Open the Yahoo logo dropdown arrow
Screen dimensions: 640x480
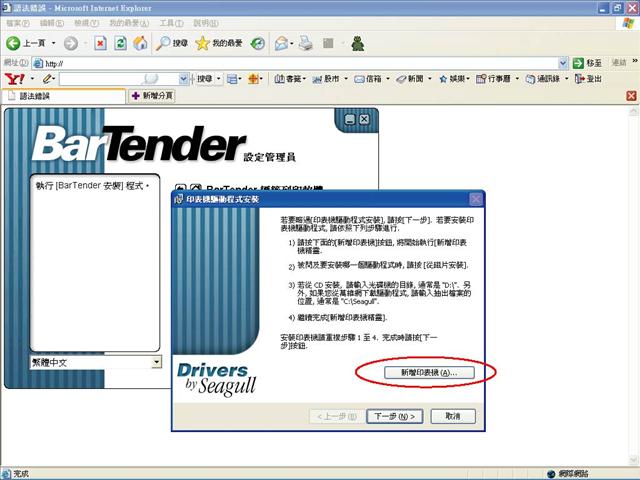(x=32, y=79)
